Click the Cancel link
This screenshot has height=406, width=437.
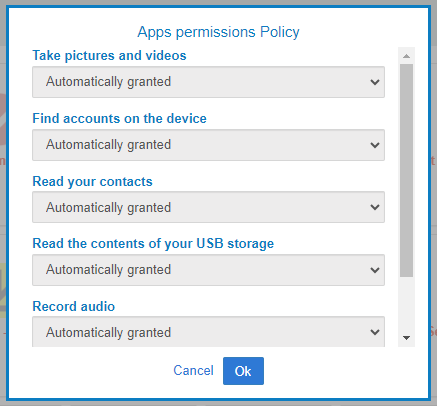pyautogui.click(x=193, y=371)
